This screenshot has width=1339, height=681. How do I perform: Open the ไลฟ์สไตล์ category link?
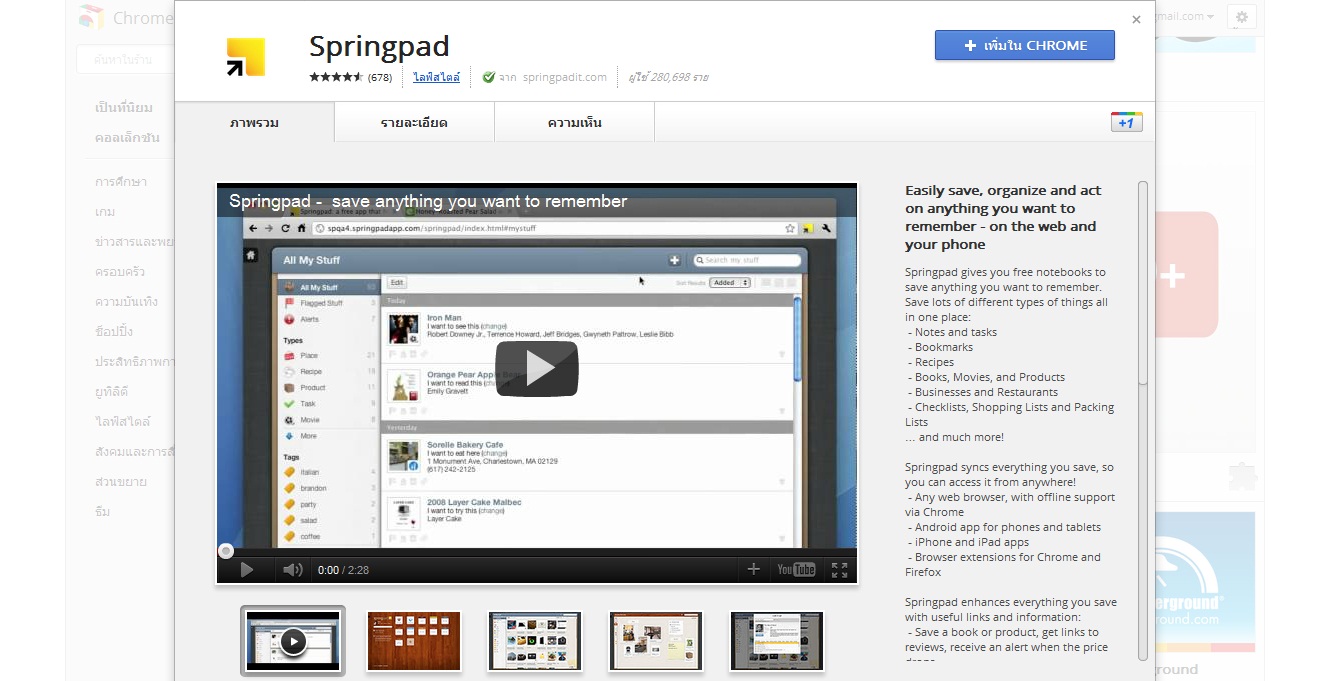pyautogui.click(x=437, y=77)
